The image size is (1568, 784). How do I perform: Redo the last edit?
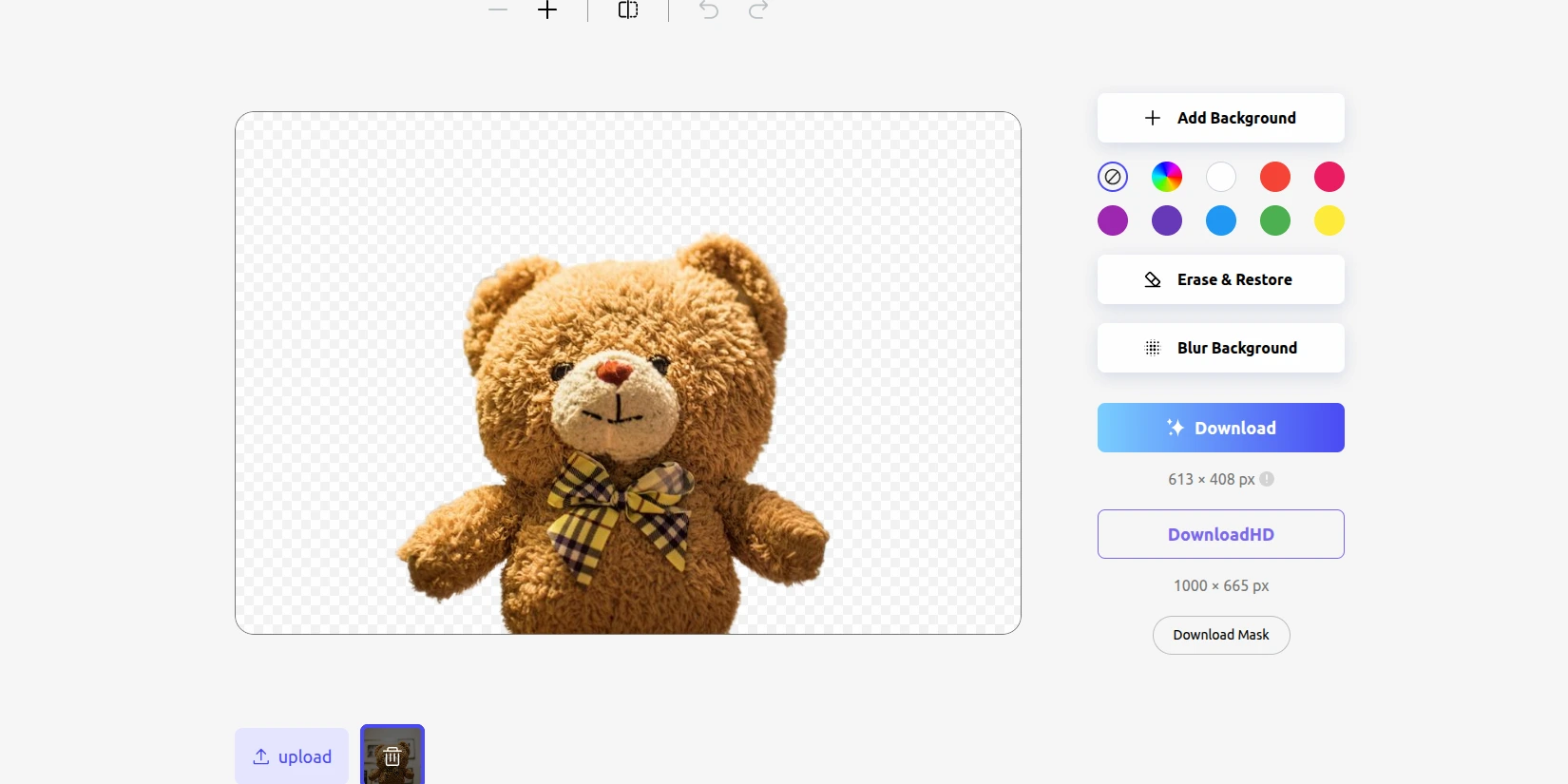click(x=758, y=10)
